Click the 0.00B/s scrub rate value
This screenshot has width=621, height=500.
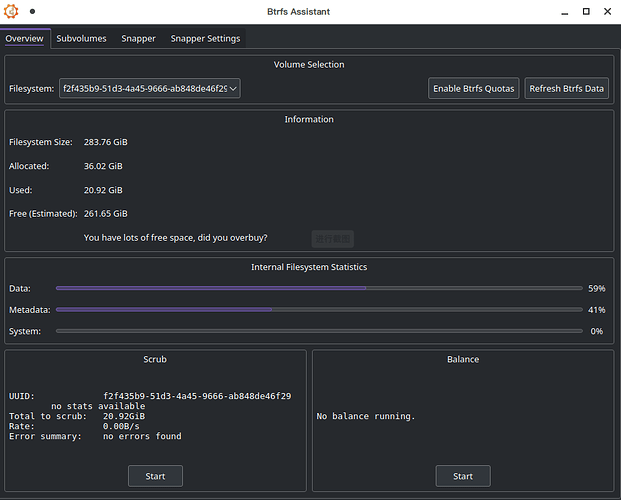pyautogui.click(x=121, y=426)
